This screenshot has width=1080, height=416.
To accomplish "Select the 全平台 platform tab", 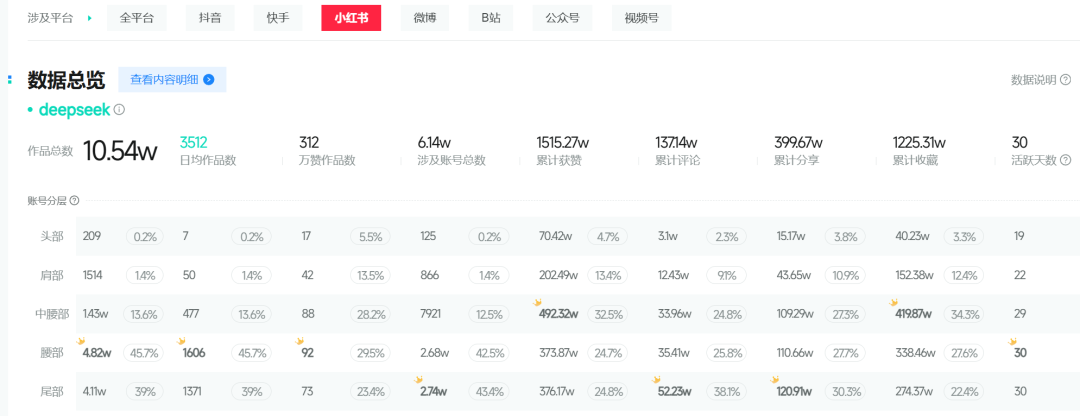I will (x=136, y=19).
